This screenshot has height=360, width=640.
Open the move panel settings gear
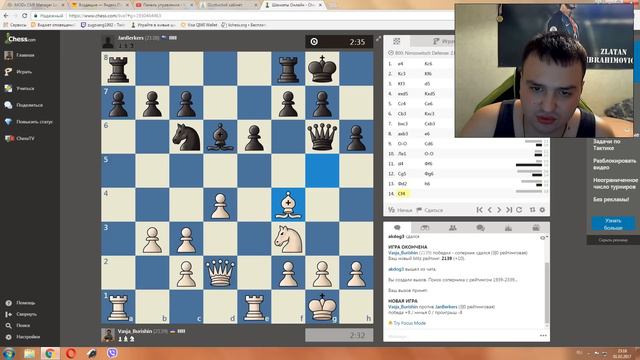(x=542, y=210)
